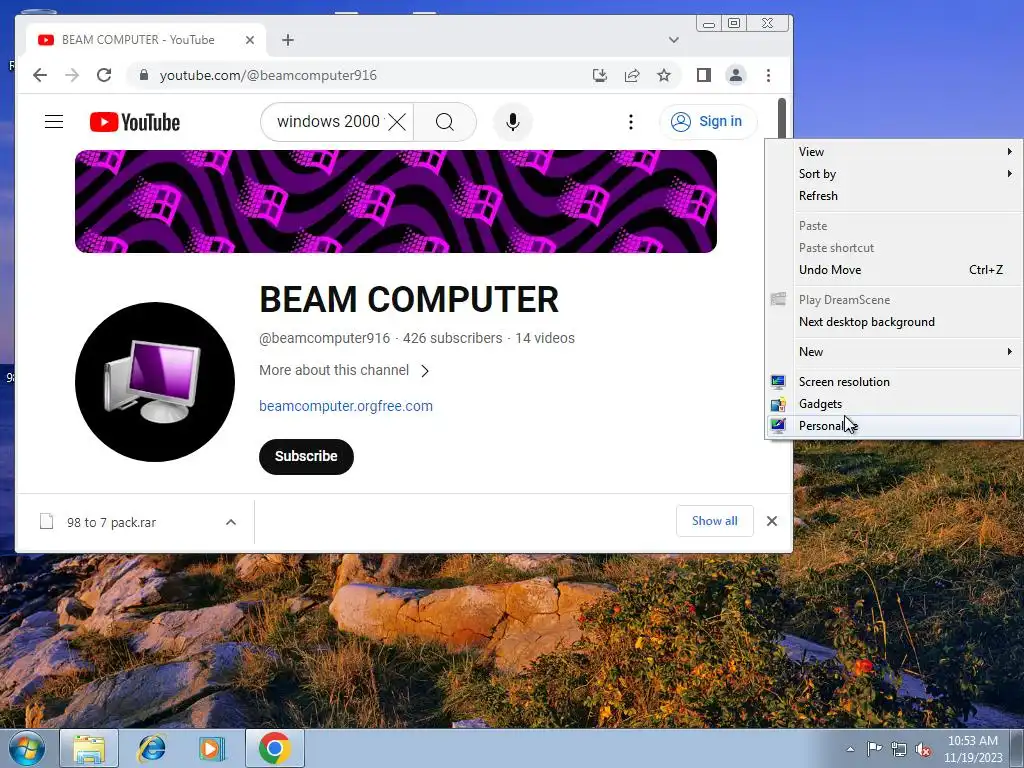The image size is (1024, 768).
Task: Click the share page icon in the address bar
Action: click(x=632, y=75)
